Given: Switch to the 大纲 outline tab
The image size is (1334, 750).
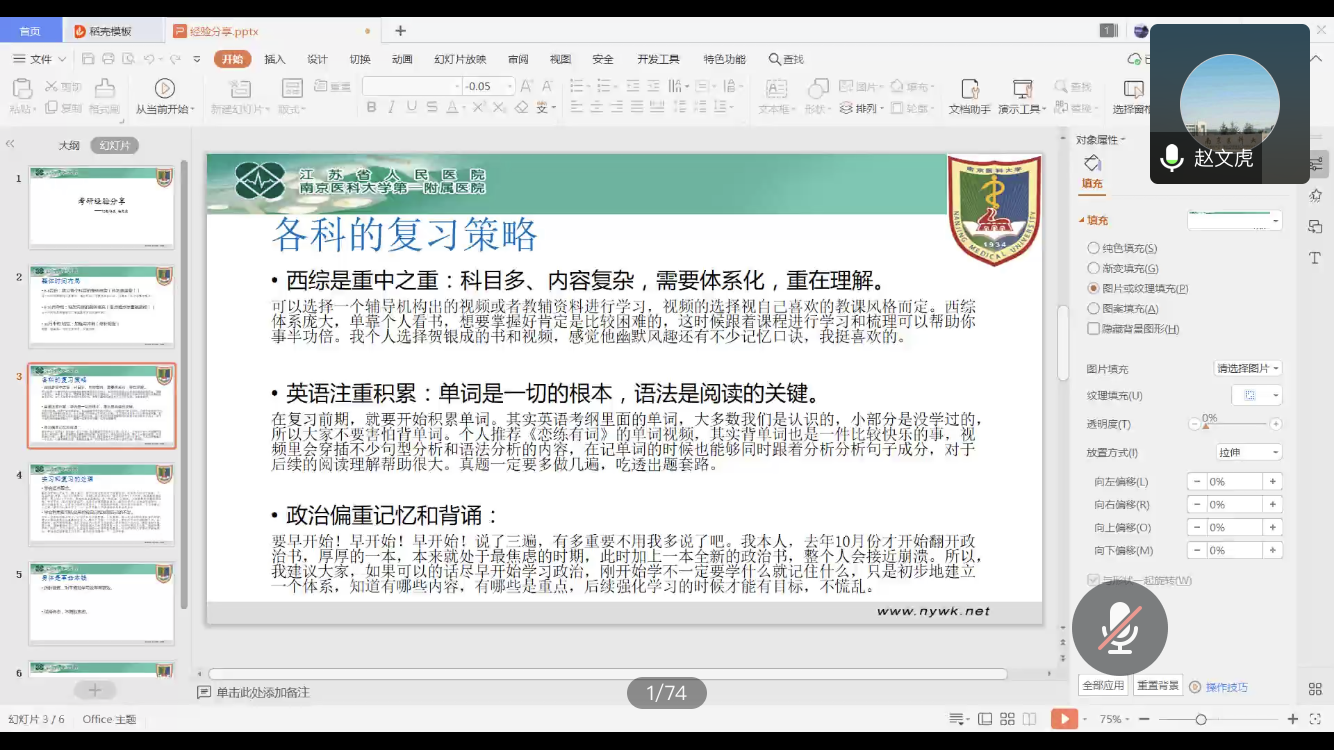Looking at the screenshot, I should point(69,146).
